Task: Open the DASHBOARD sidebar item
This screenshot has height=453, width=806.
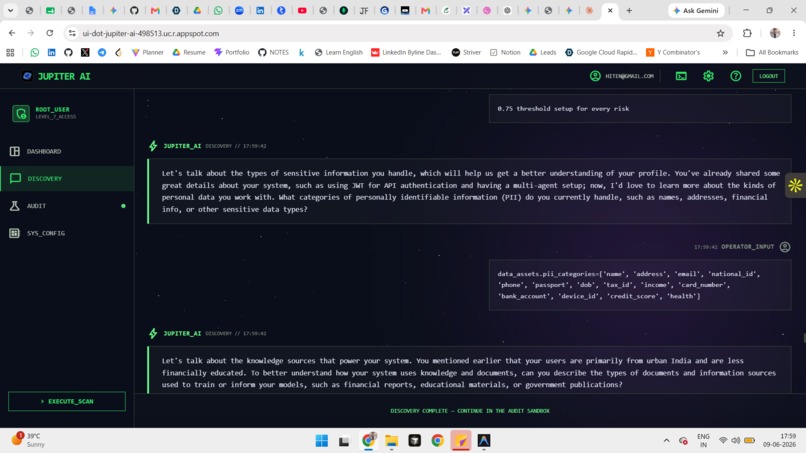Action: (x=67, y=151)
